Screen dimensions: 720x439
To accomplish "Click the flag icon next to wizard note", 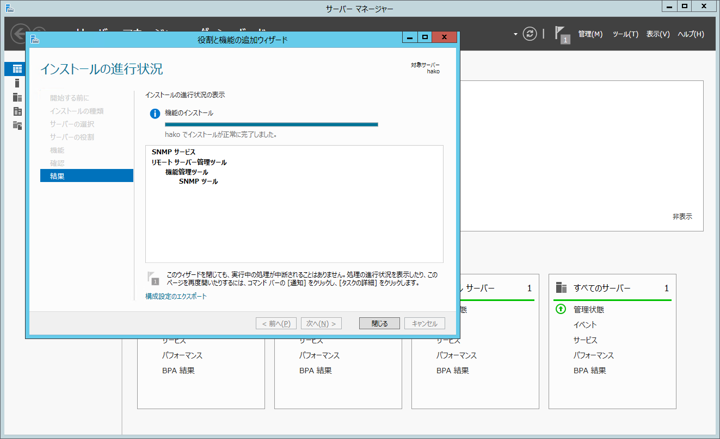I will tap(153, 278).
